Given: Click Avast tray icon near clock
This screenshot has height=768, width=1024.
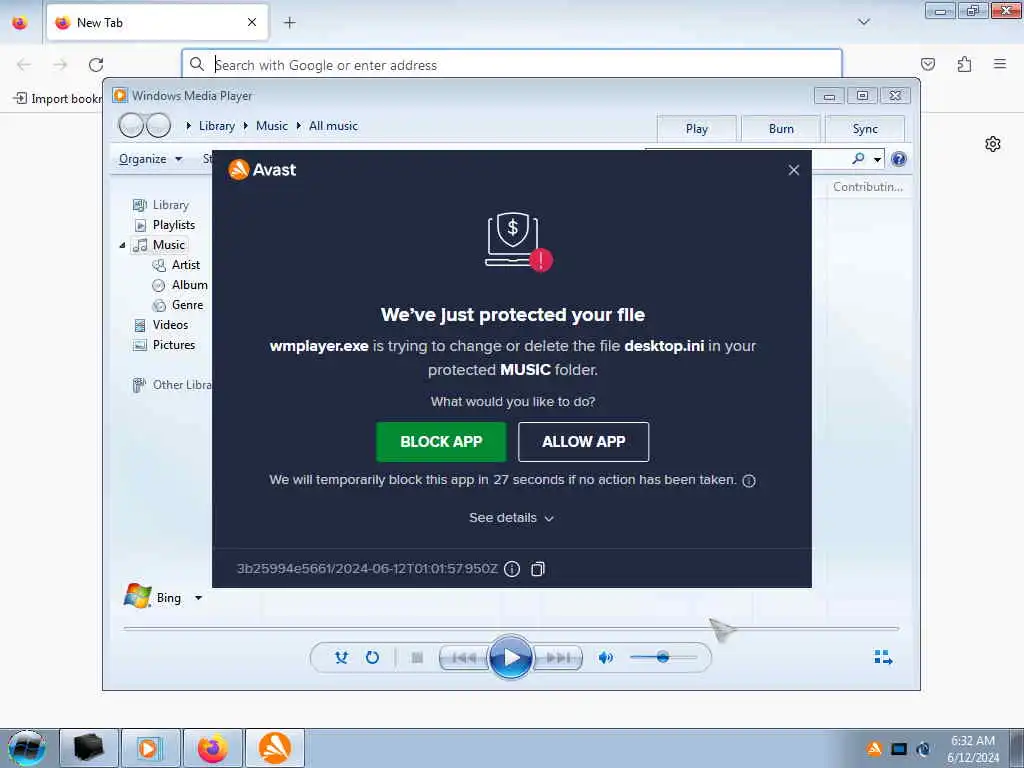Looking at the screenshot, I should pyautogui.click(x=874, y=748).
